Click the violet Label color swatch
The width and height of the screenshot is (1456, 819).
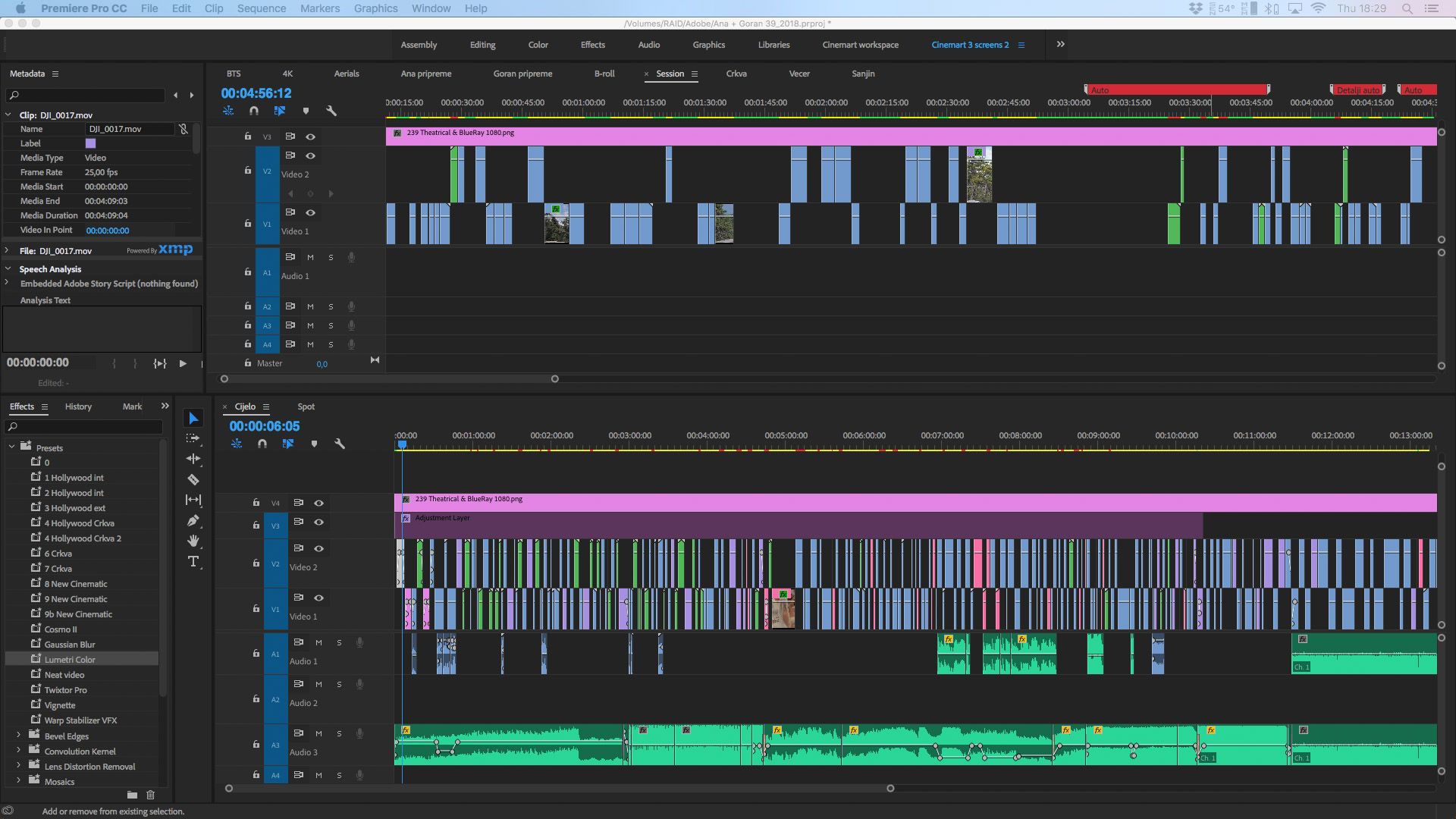pyautogui.click(x=90, y=143)
